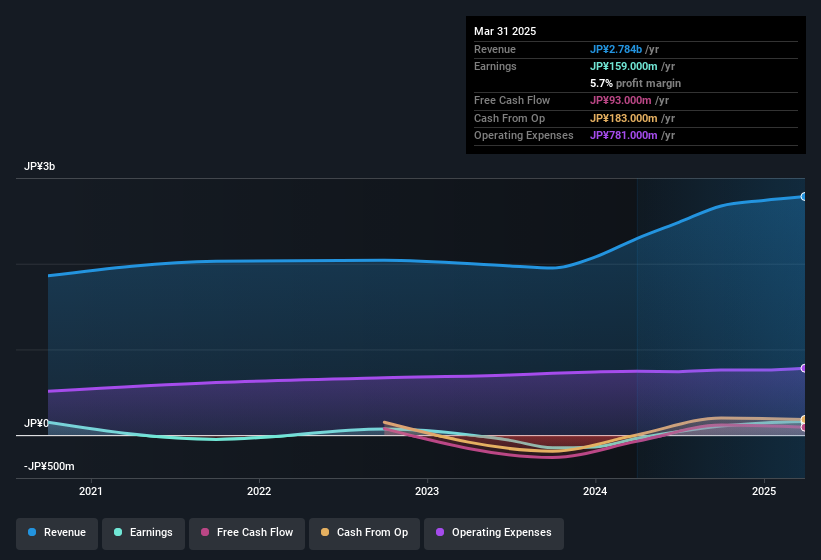This screenshot has height=560, width=821.
Task: Click the JP¥183.000m cash from op value
Action: coord(624,118)
